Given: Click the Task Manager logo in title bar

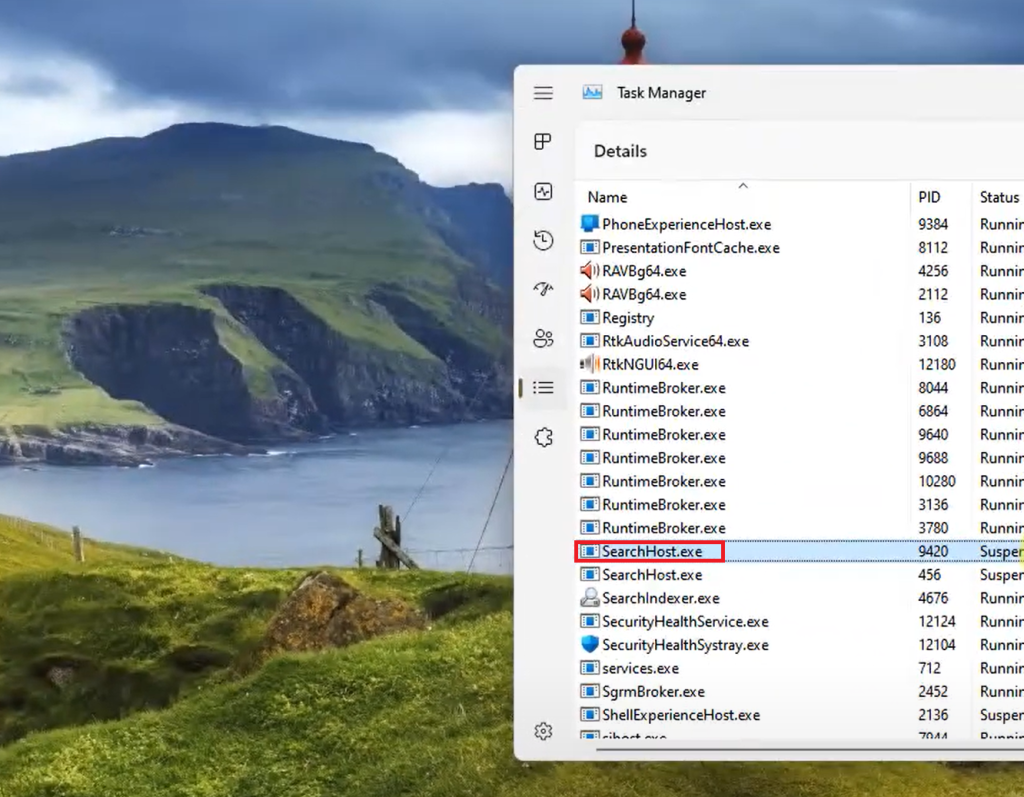Looking at the screenshot, I should pos(590,92).
